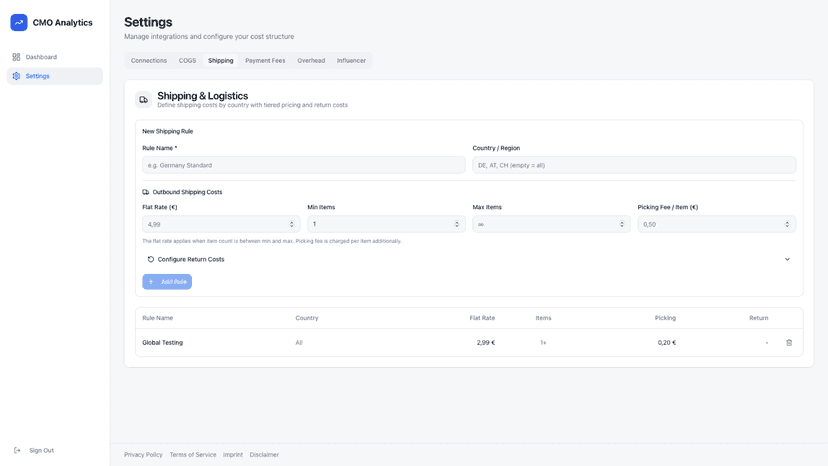Click the Flat Rate column header
Image resolution: width=828 pixels, height=466 pixels.
pos(482,318)
